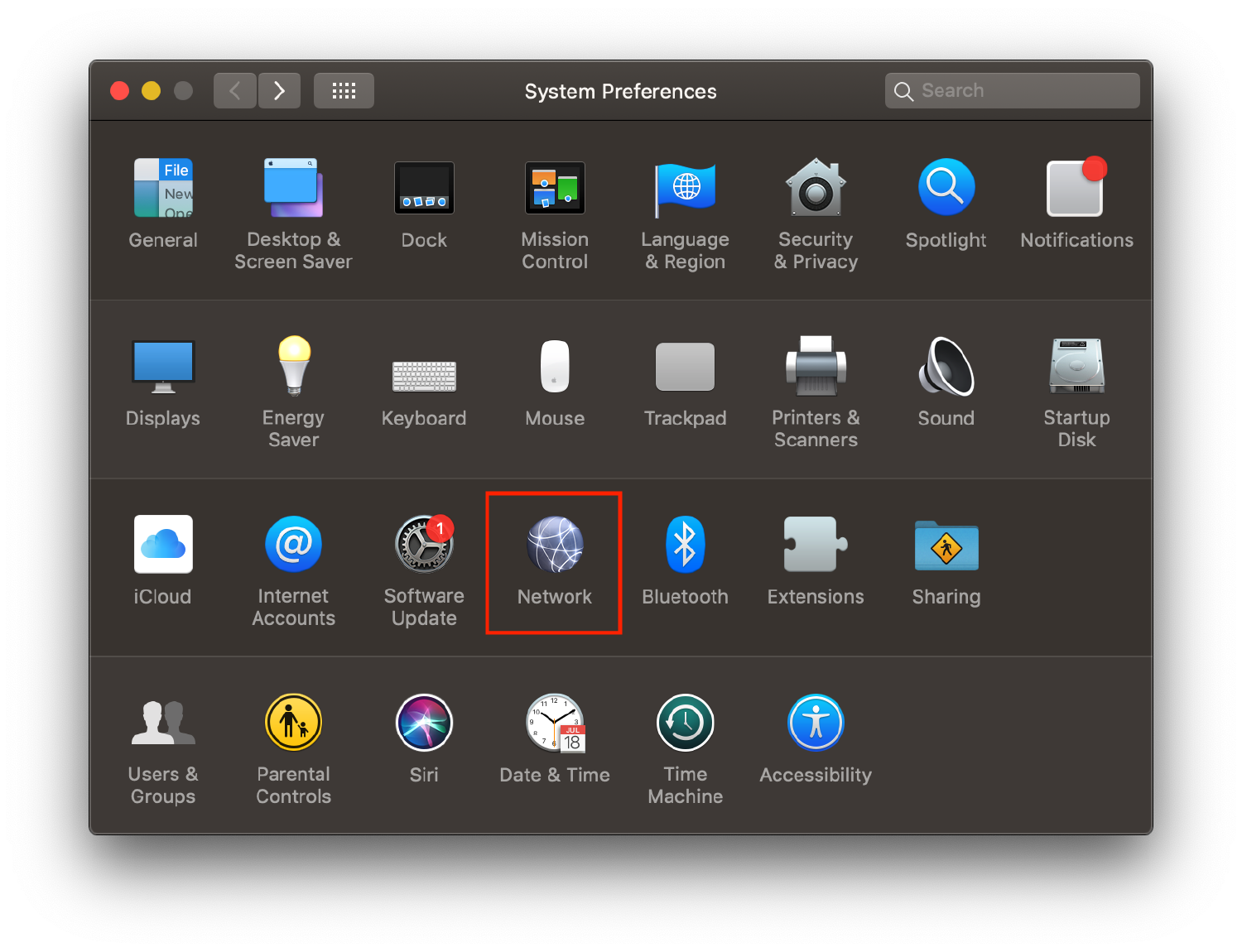Go forward using the forward arrow

pyautogui.click(x=279, y=90)
